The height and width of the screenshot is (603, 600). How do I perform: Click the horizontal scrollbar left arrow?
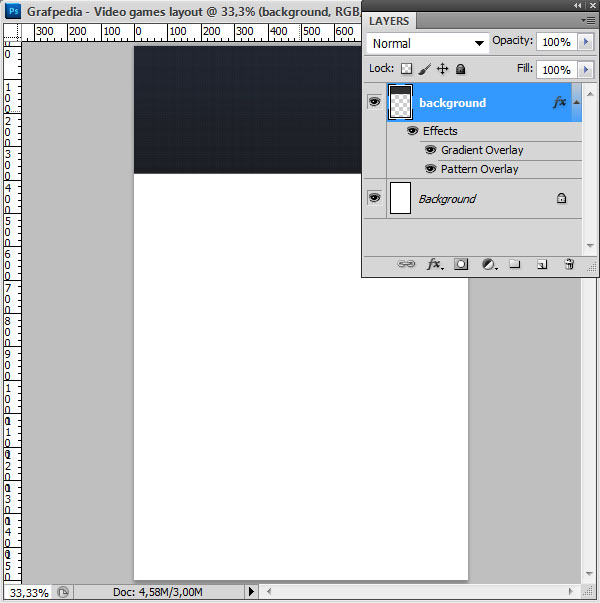pos(269,591)
